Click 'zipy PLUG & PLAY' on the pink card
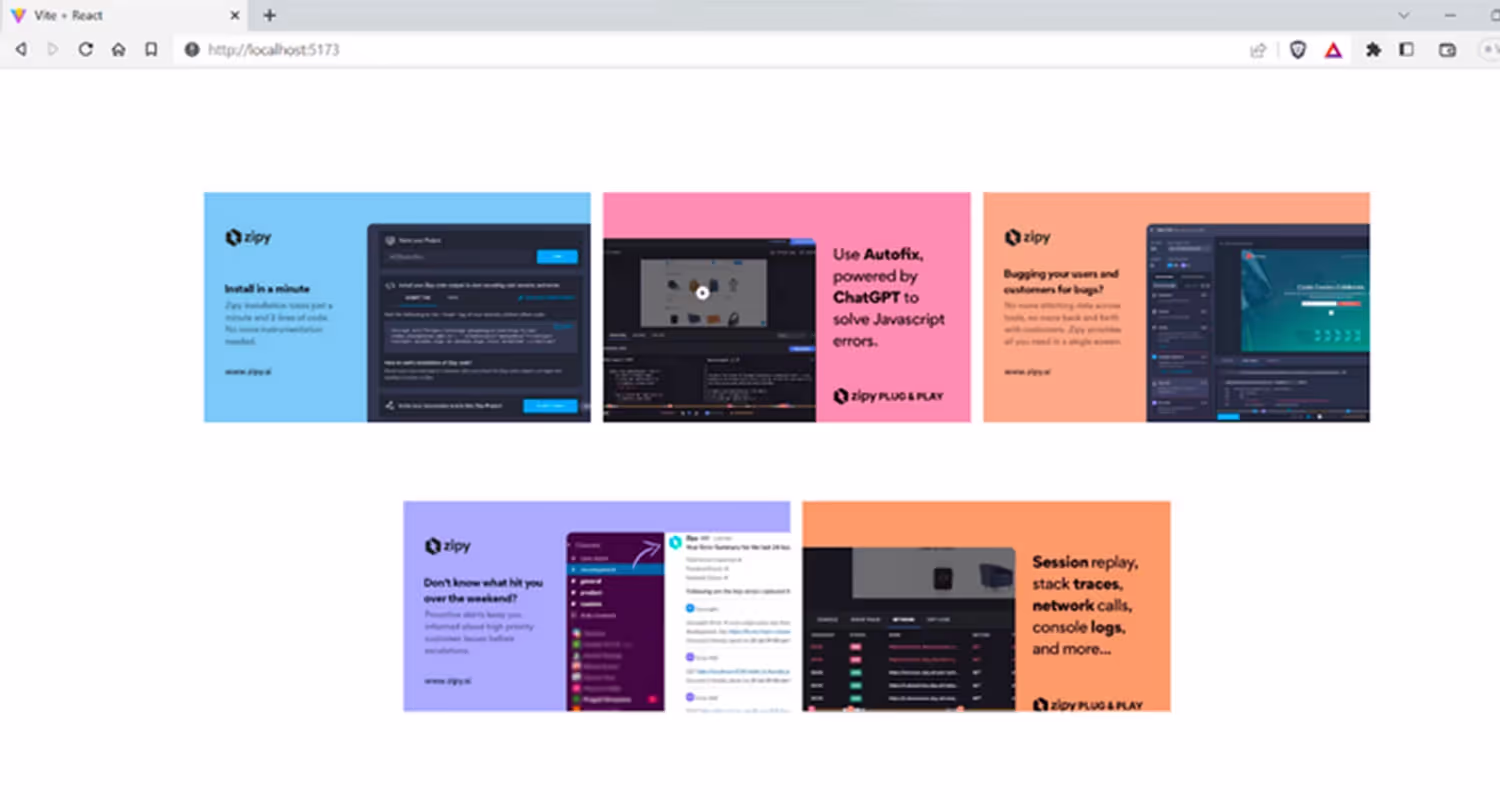Screen dimensions: 1500x800 point(888,396)
